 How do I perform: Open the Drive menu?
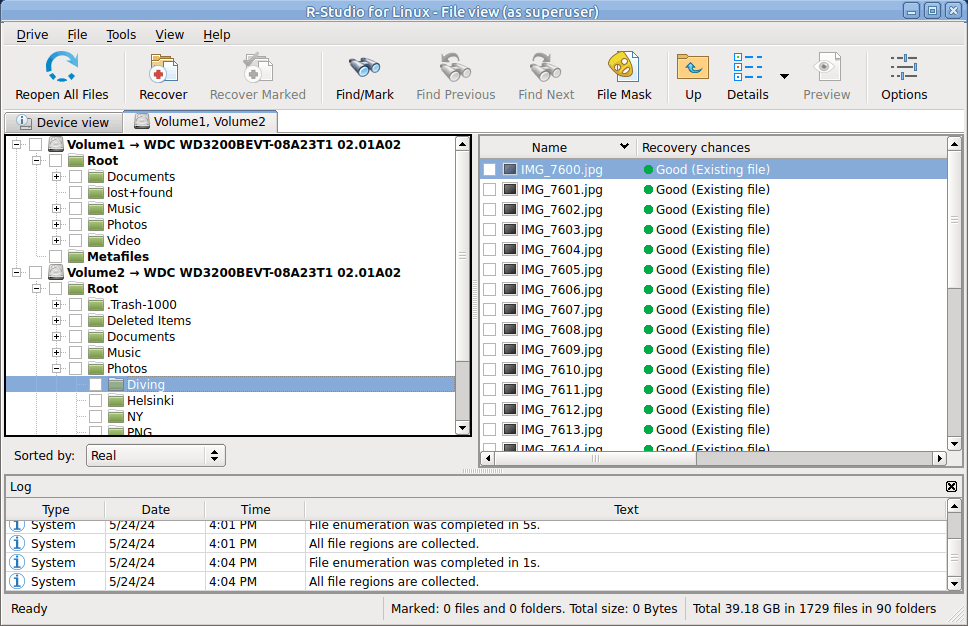[x=32, y=35]
